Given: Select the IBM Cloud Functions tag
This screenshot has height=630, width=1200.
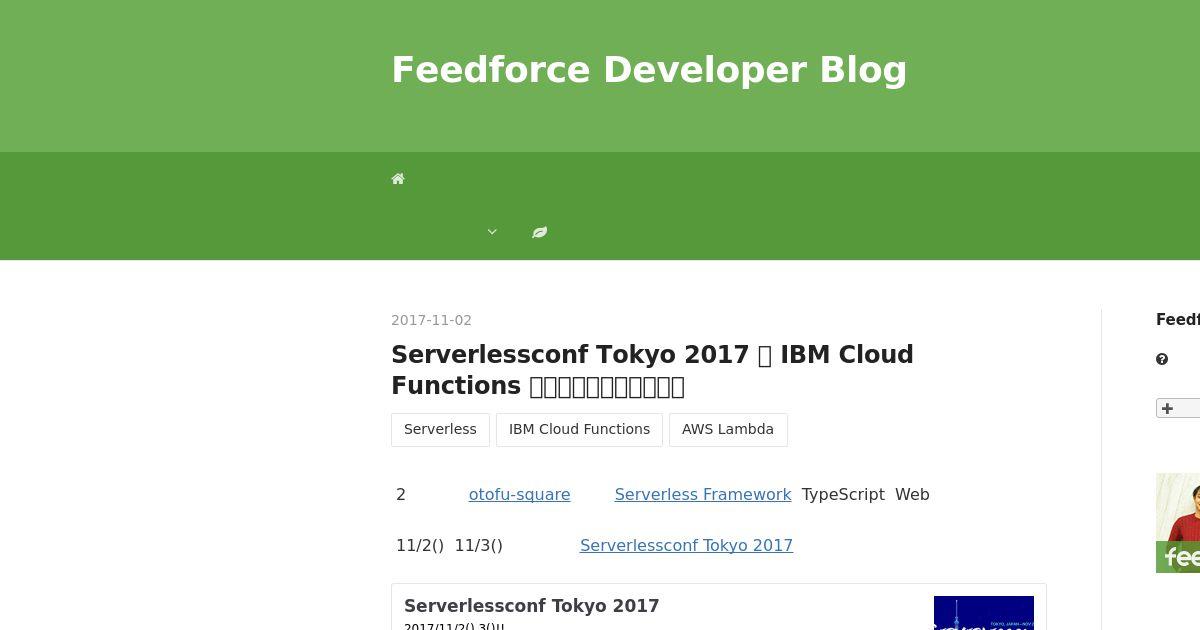Looking at the screenshot, I should 579,429.
